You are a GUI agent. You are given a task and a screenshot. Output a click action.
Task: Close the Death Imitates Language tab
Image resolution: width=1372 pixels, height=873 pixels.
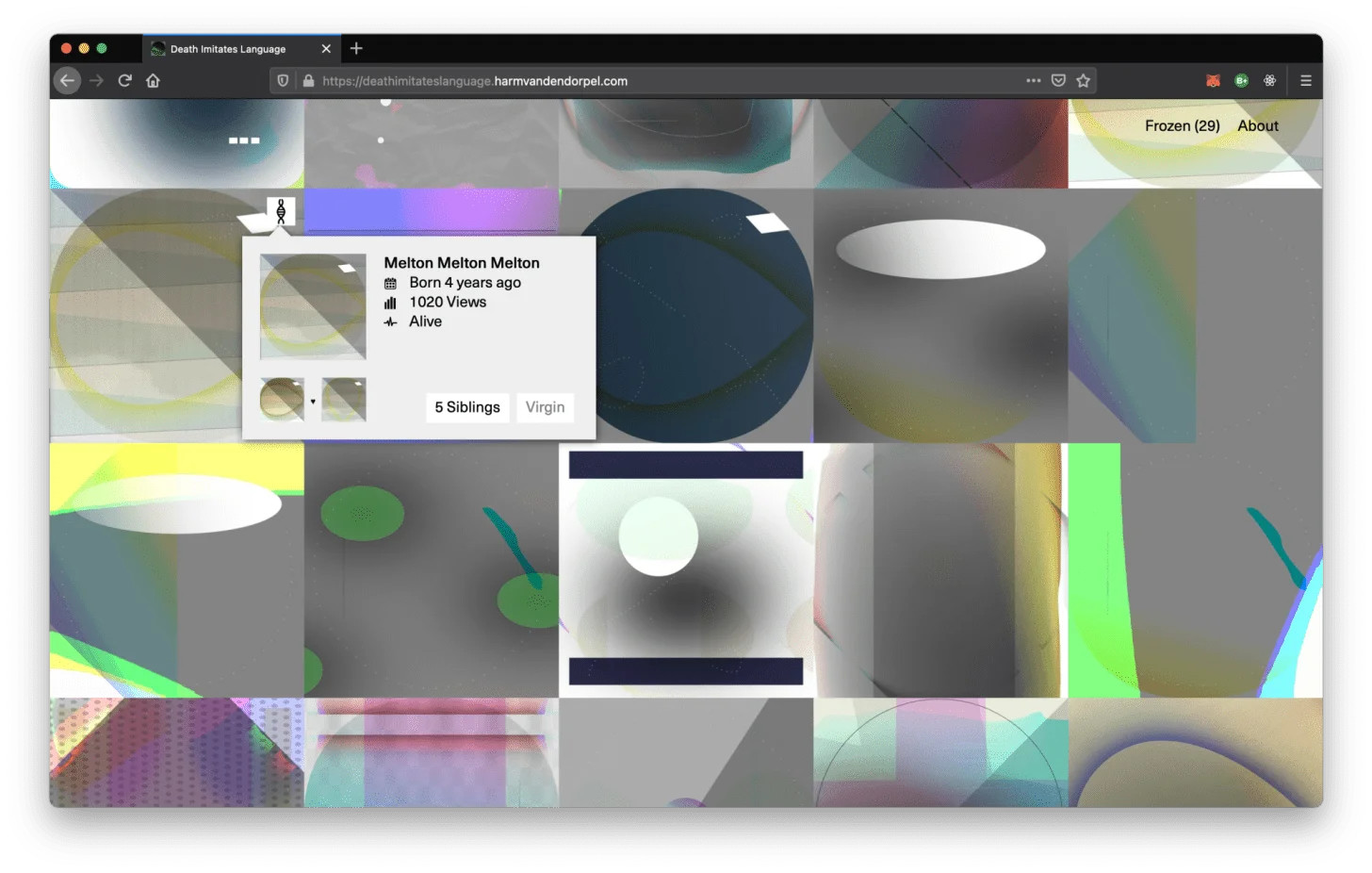click(326, 49)
